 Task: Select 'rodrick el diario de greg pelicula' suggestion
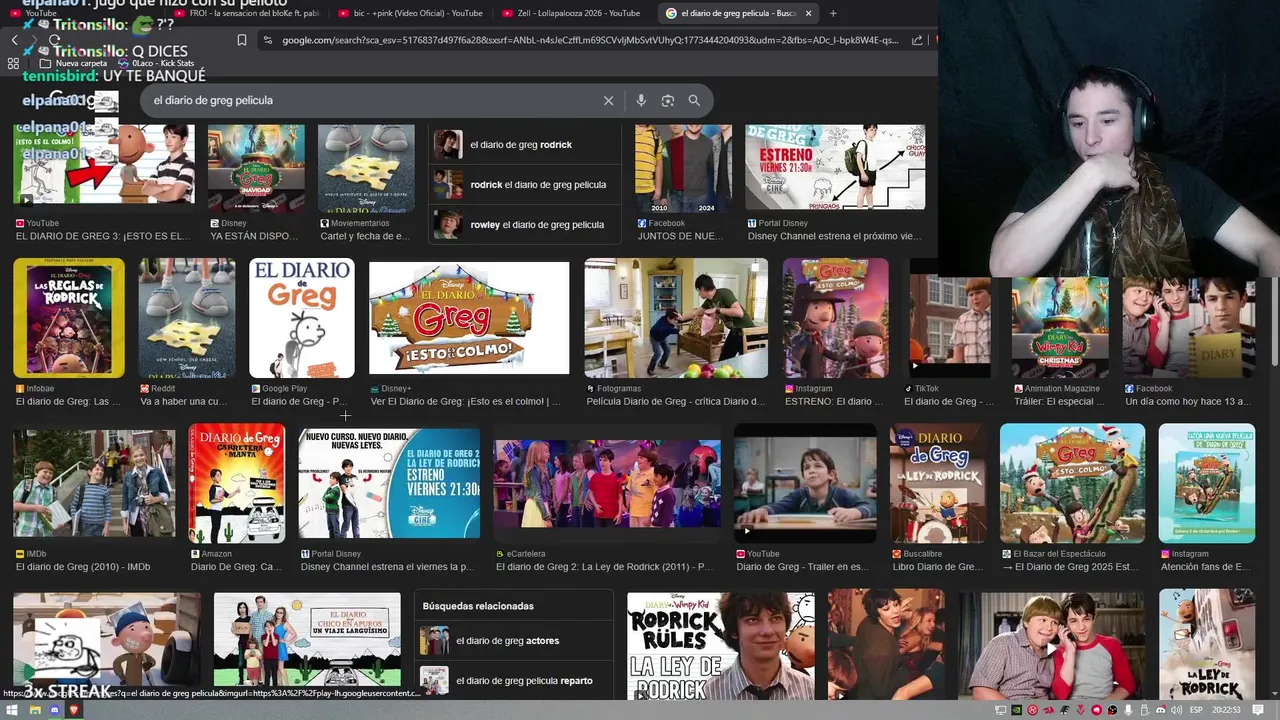524,184
